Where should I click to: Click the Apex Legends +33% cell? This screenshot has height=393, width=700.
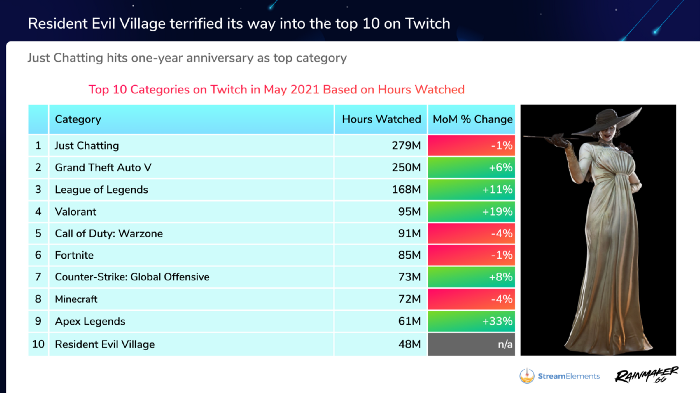471,321
